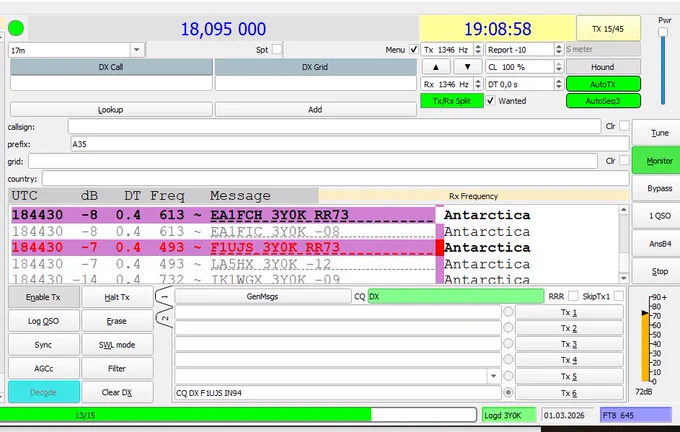Select the Tx 4 radio button

(508, 360)
